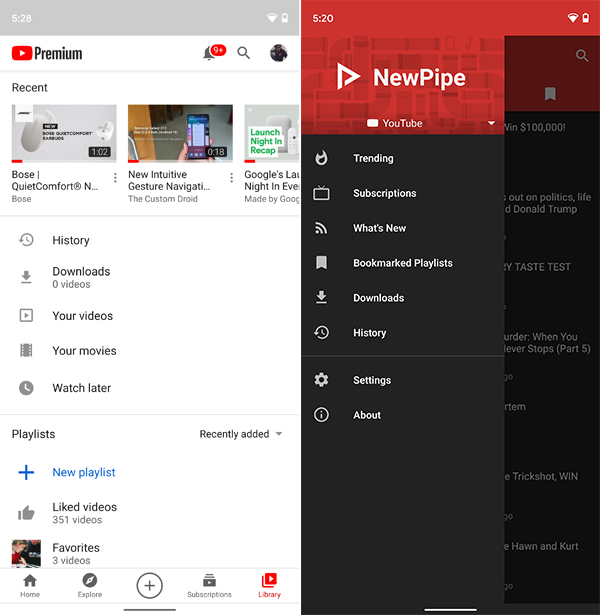Tap the Trending flame icon in NewPipe

321,158
